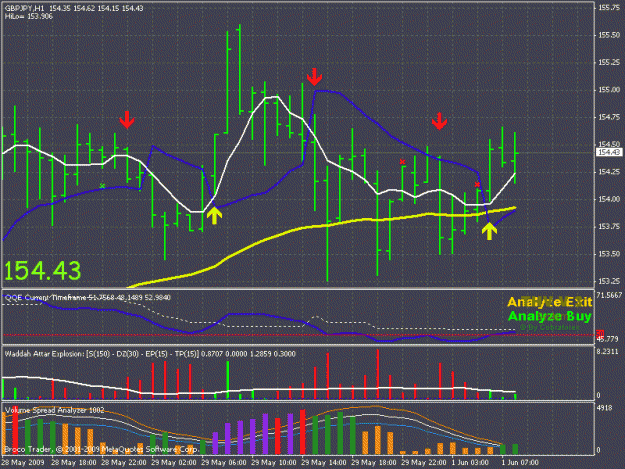
Task: Click the 154.25 price axis label
Action: click(609, 172)
